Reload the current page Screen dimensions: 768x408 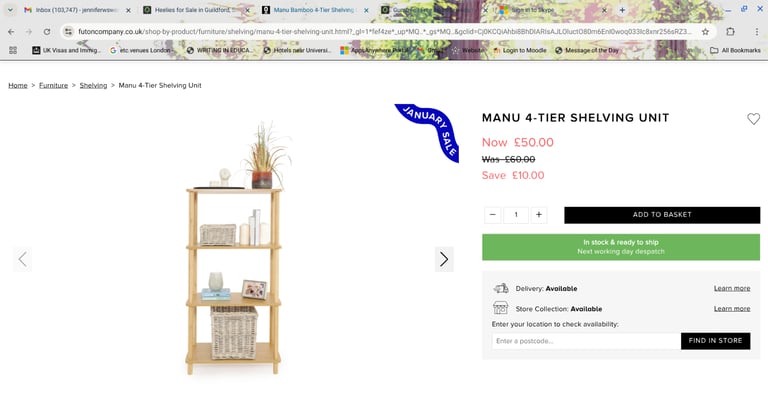[x=47, y=32]
